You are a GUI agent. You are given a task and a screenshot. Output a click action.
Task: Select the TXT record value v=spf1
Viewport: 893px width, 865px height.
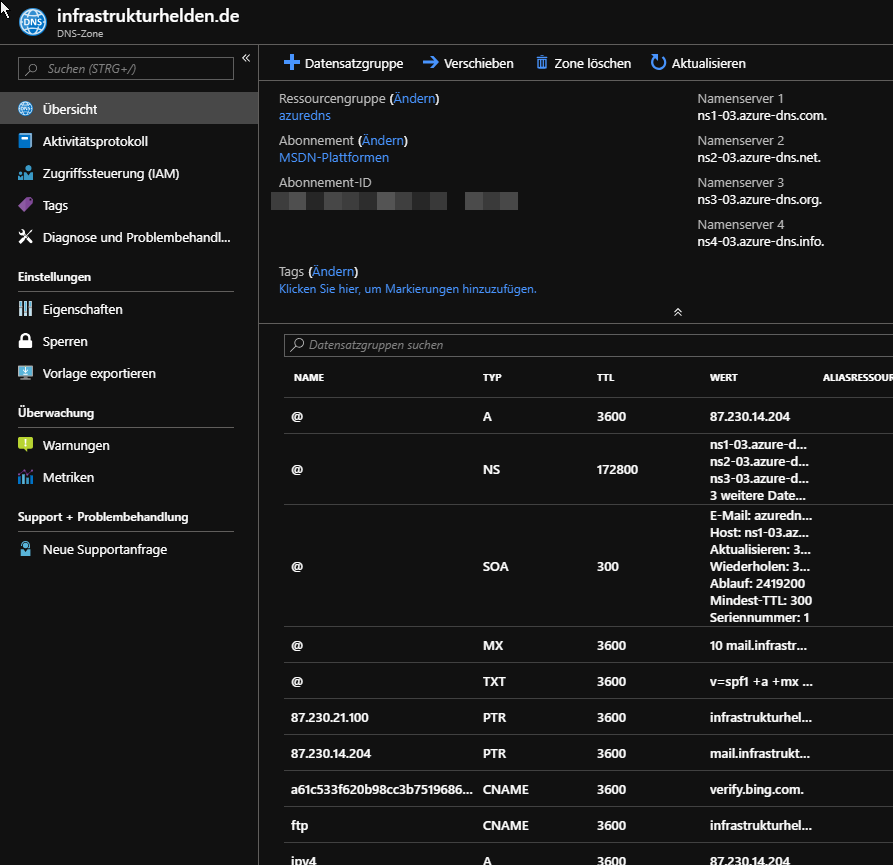pos(761,681)
